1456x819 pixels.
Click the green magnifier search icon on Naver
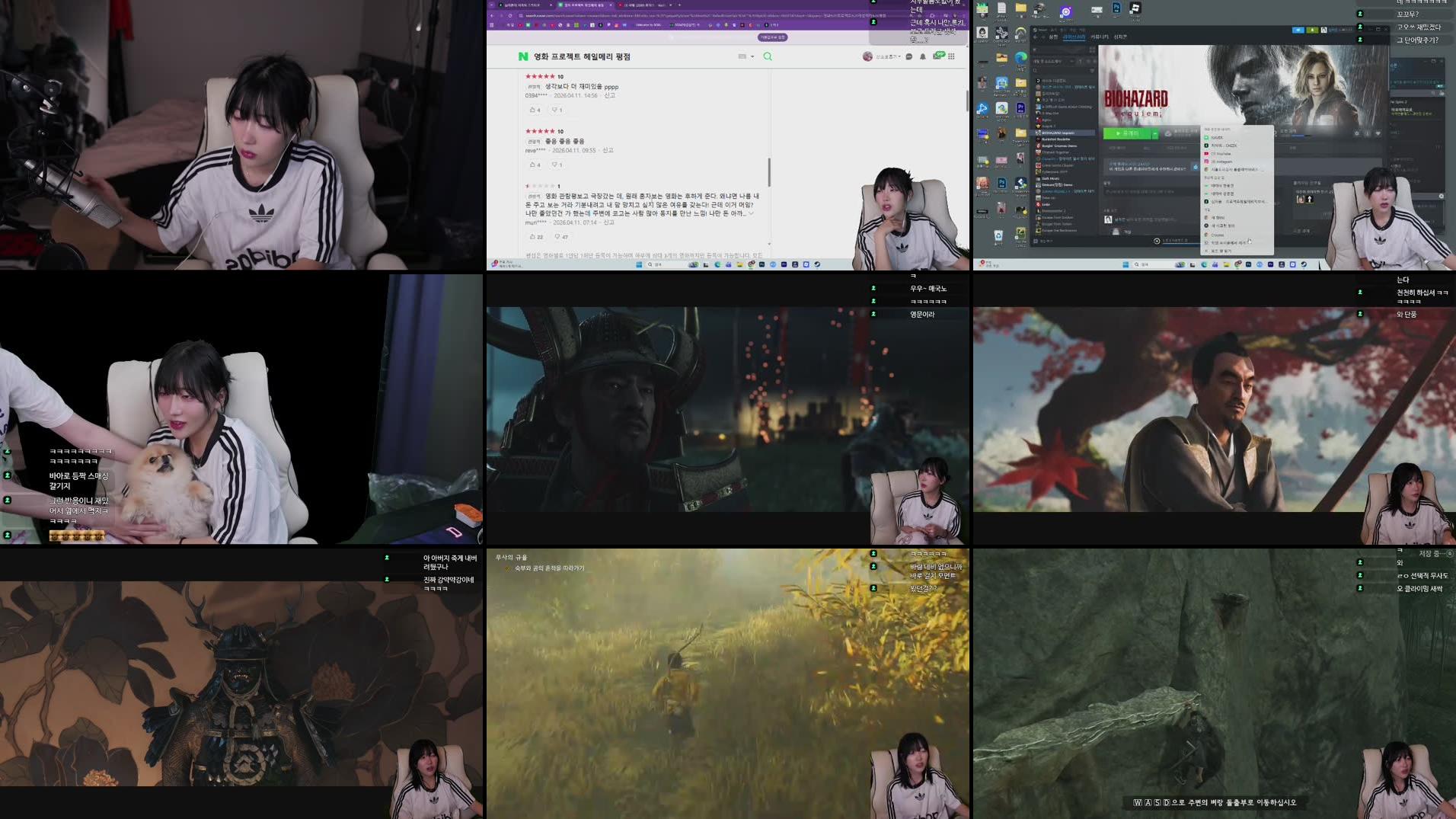[768, 56]
